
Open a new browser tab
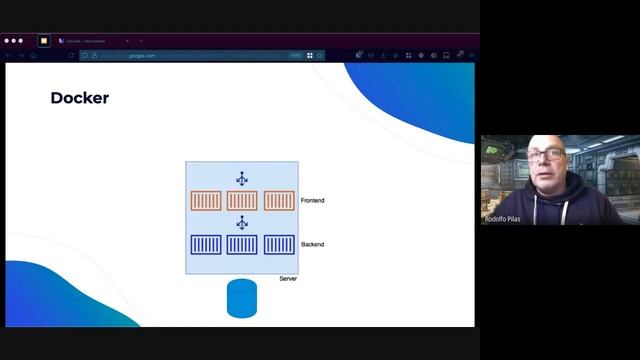[141, 41]
